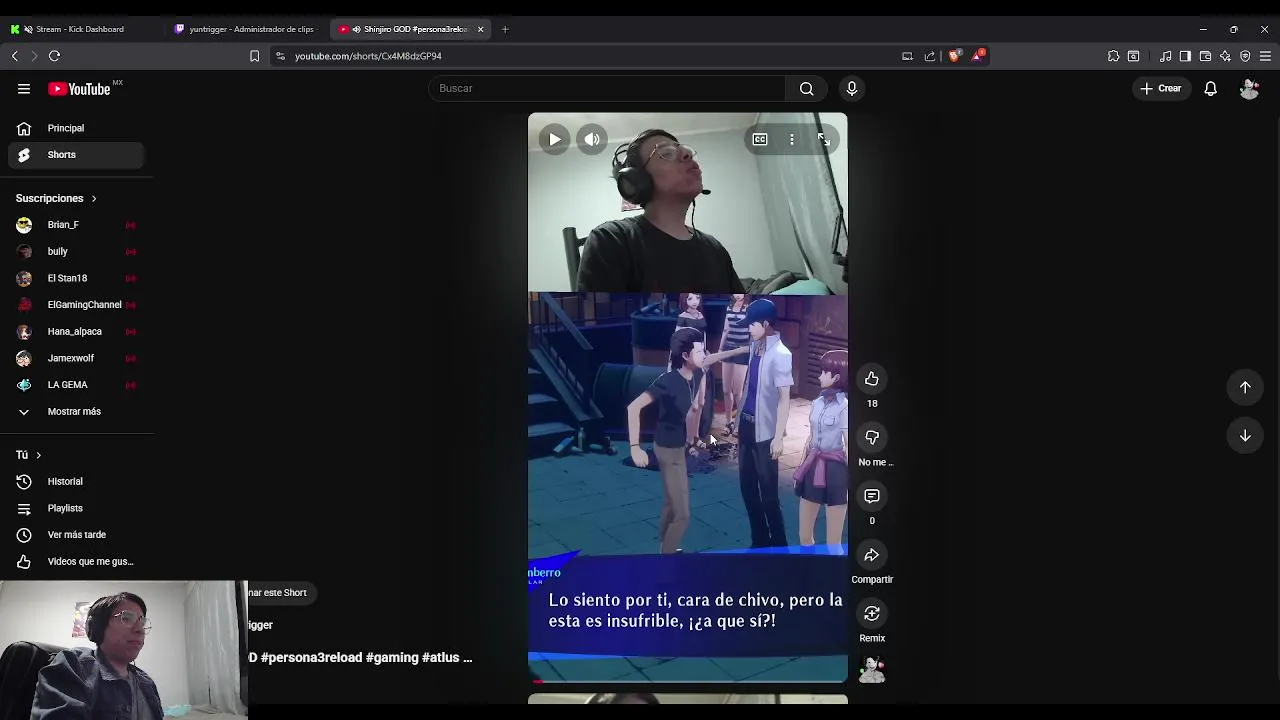Image resolution: width=1280 pixels, height=720 pixels.
Task: Go back in browser history
Action: coord(15,56)
